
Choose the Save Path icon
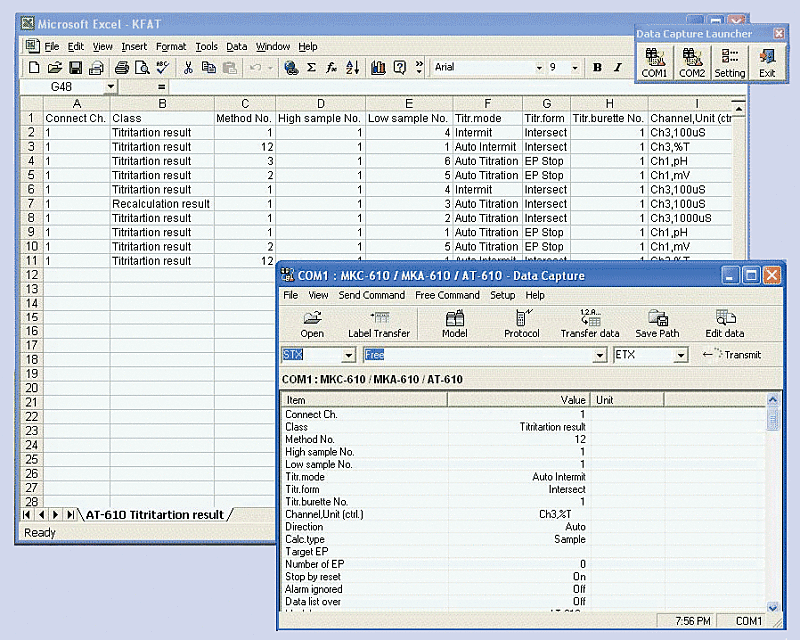tap(657, 323)
